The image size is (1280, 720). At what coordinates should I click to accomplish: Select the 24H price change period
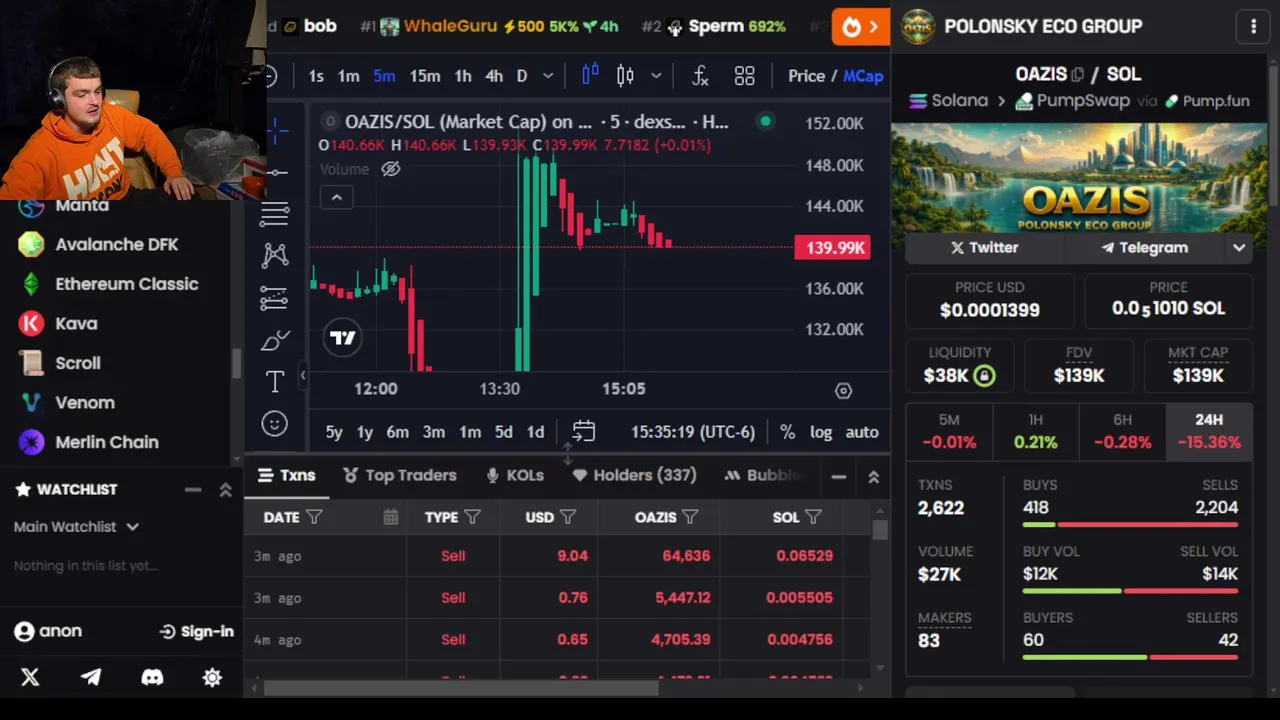point(1209,431)
